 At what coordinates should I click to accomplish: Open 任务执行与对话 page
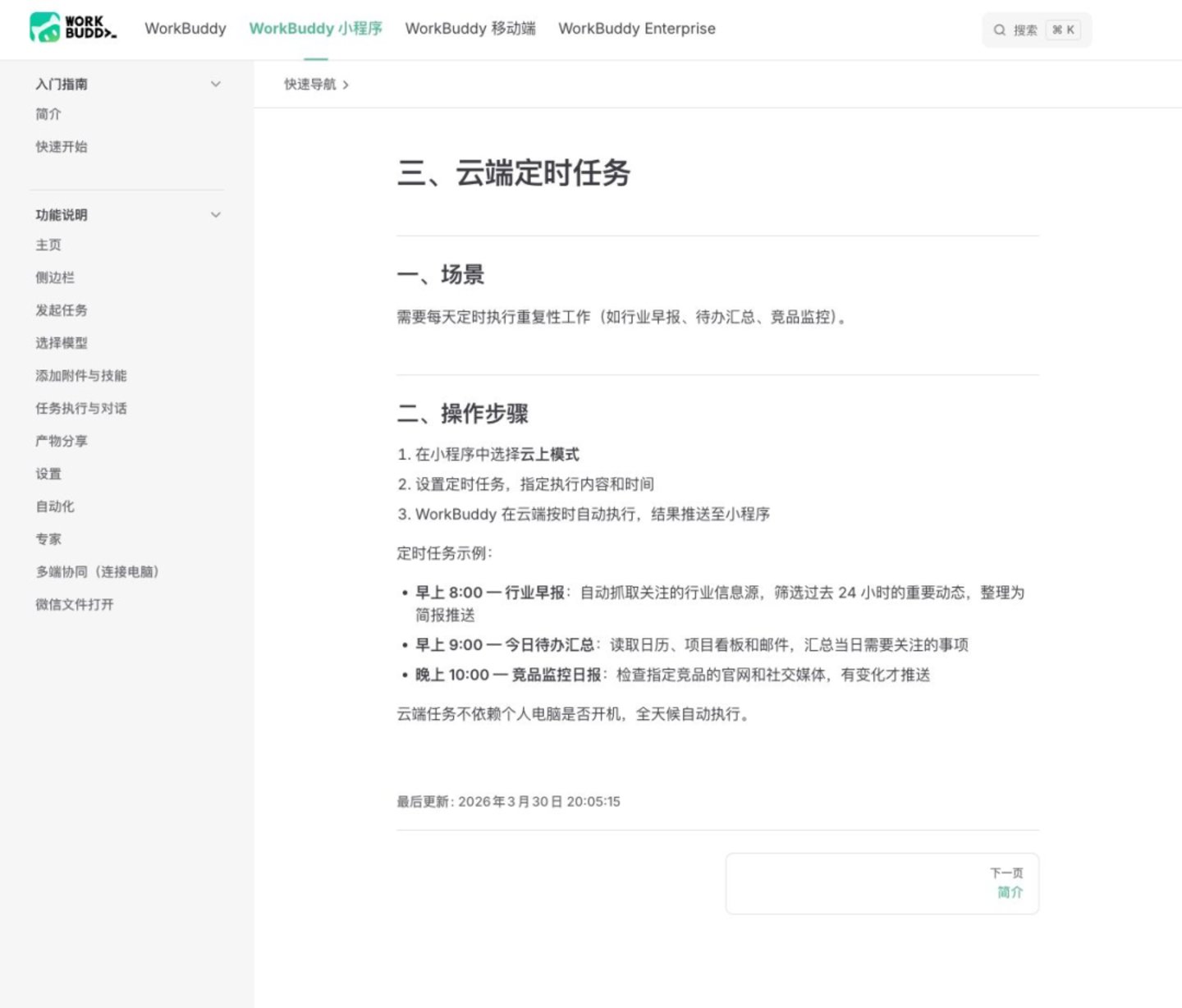(x=81, y=408)
